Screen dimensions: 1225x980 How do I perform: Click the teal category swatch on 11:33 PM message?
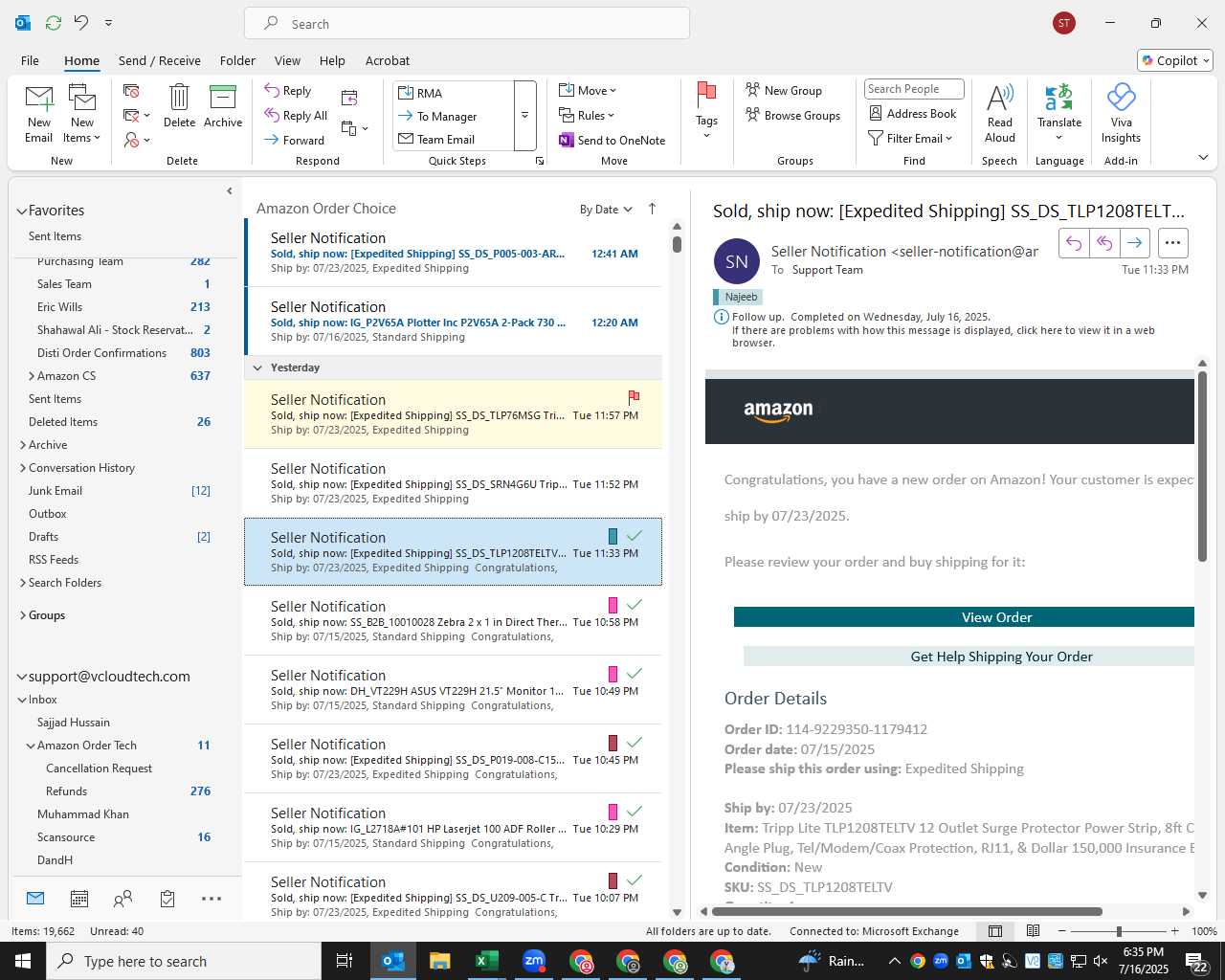click(613, 536)
